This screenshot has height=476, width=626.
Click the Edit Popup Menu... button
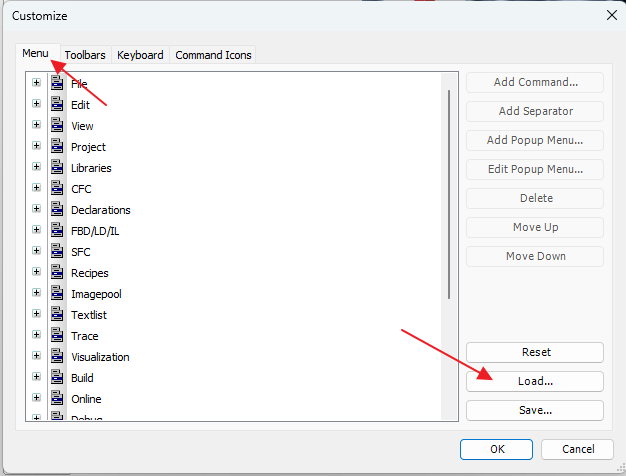[x=535, y=169]
